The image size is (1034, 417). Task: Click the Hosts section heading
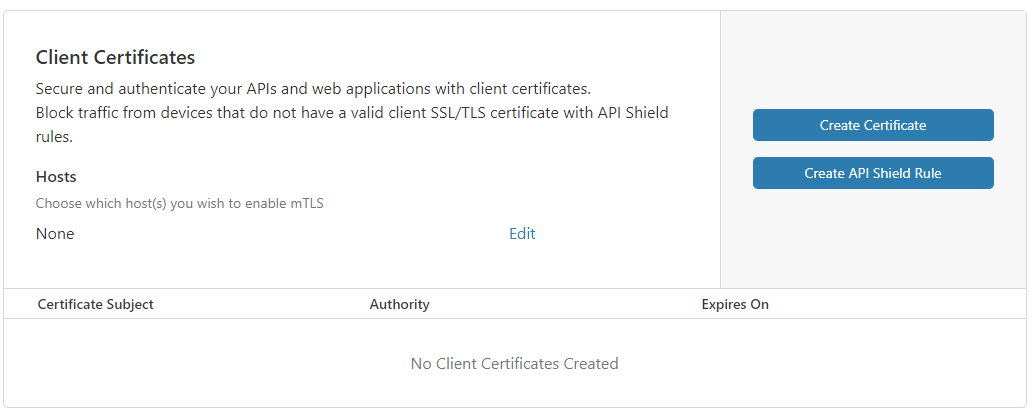(x=56, y=177)
